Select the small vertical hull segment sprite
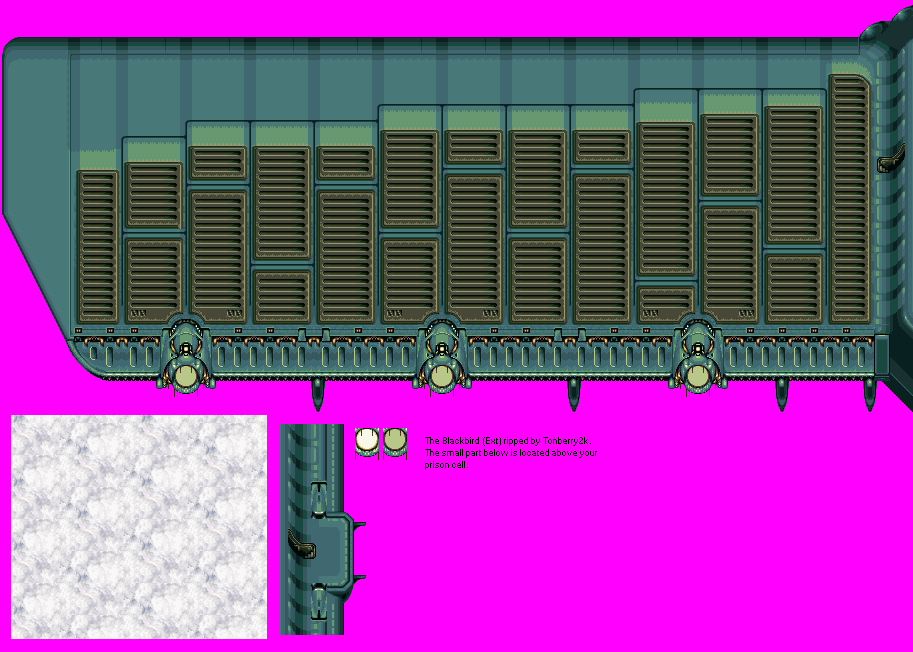Image resolution: width=913 pixels, height=652 pixels. pyautogui.click(x=322, y=530)
